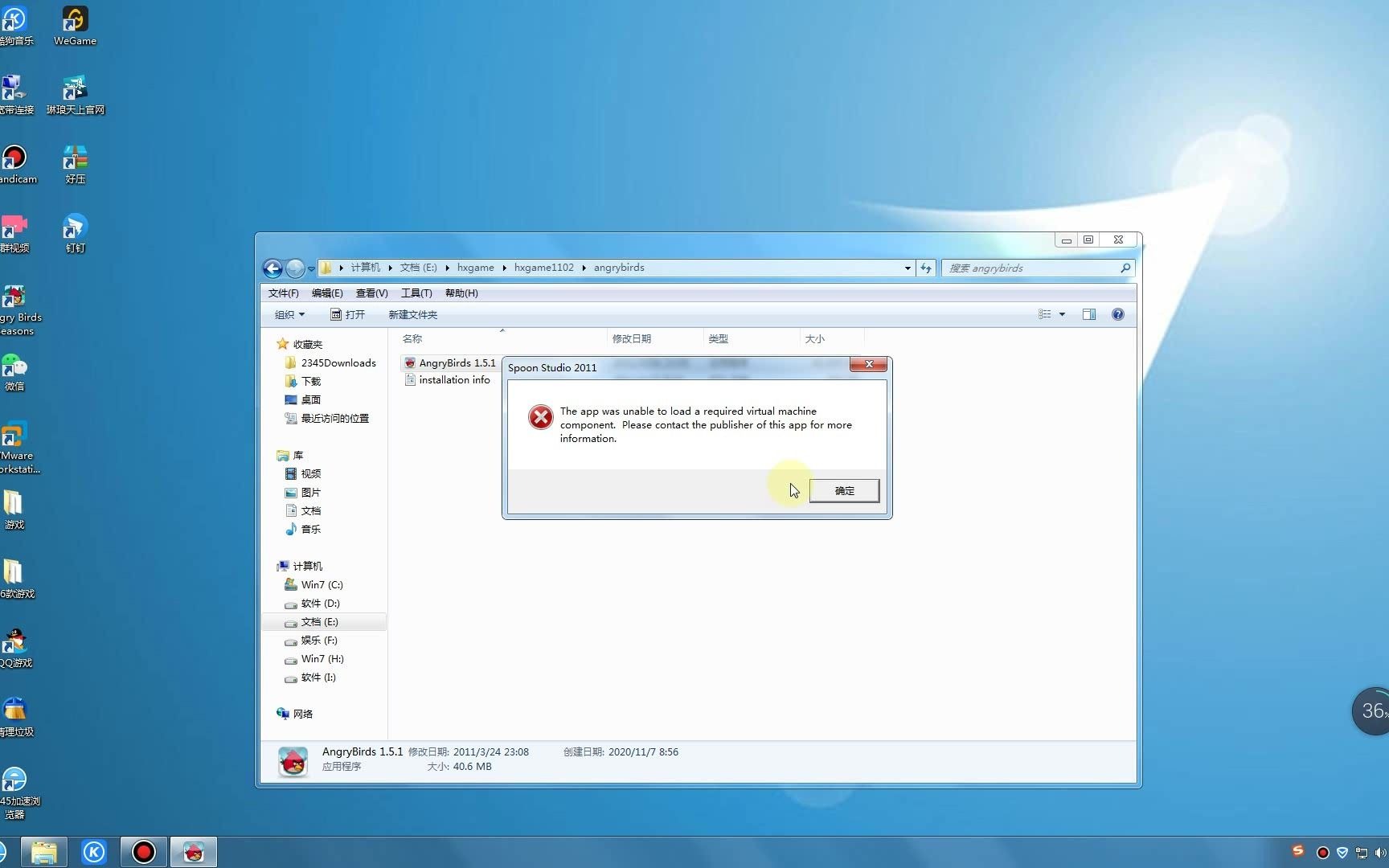Click 新建文件夹 to create a folder
Viewport: 1389px width, 868px height.
pyautogui.click(x=413, y=315)
